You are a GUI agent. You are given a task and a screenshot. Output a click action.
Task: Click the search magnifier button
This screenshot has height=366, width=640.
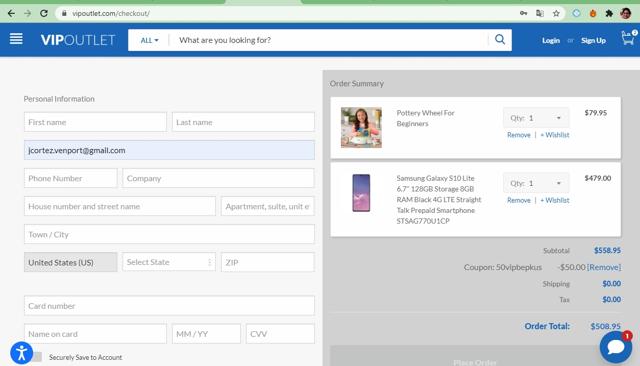(x=500, y=40)
